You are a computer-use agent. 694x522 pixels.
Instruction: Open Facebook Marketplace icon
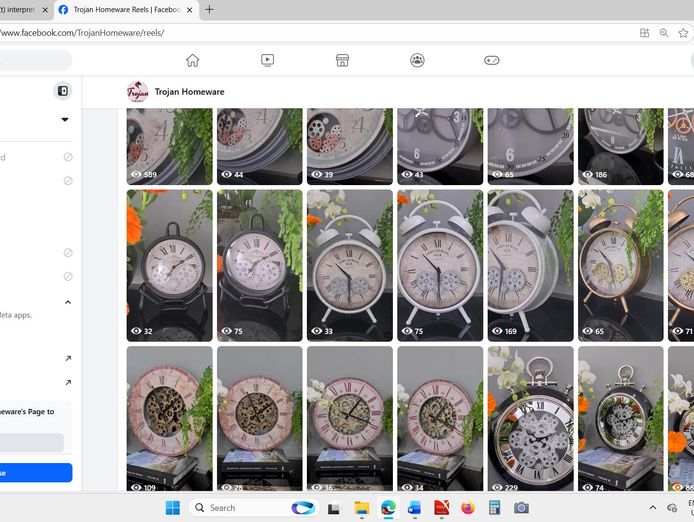342,60
